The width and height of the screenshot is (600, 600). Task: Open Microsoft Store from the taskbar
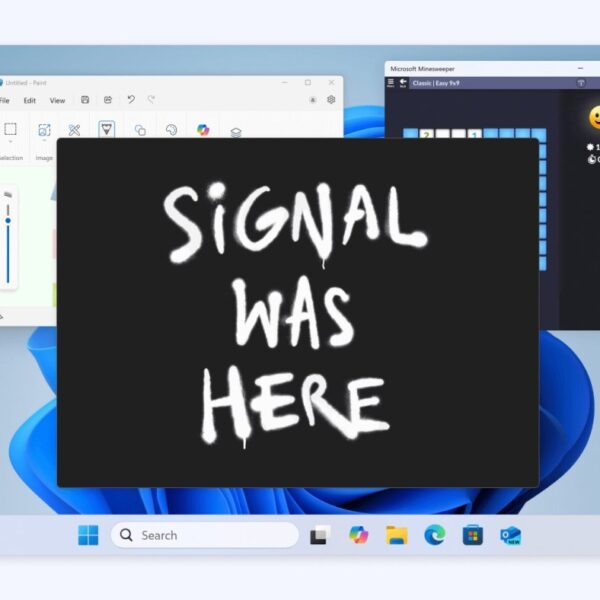(473, 535)
